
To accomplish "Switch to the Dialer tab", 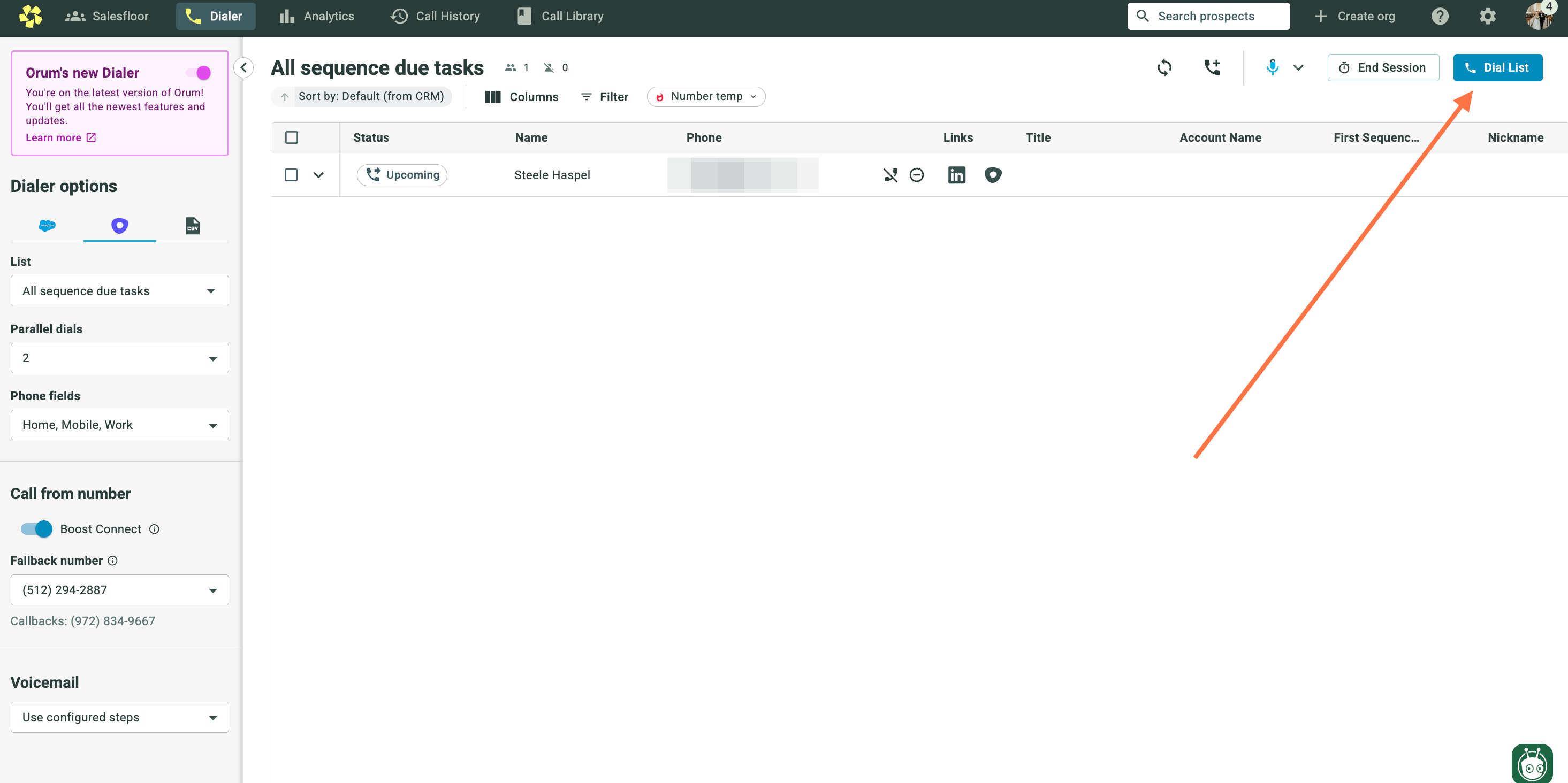I will pyautogui.click(x=216, y=16).
